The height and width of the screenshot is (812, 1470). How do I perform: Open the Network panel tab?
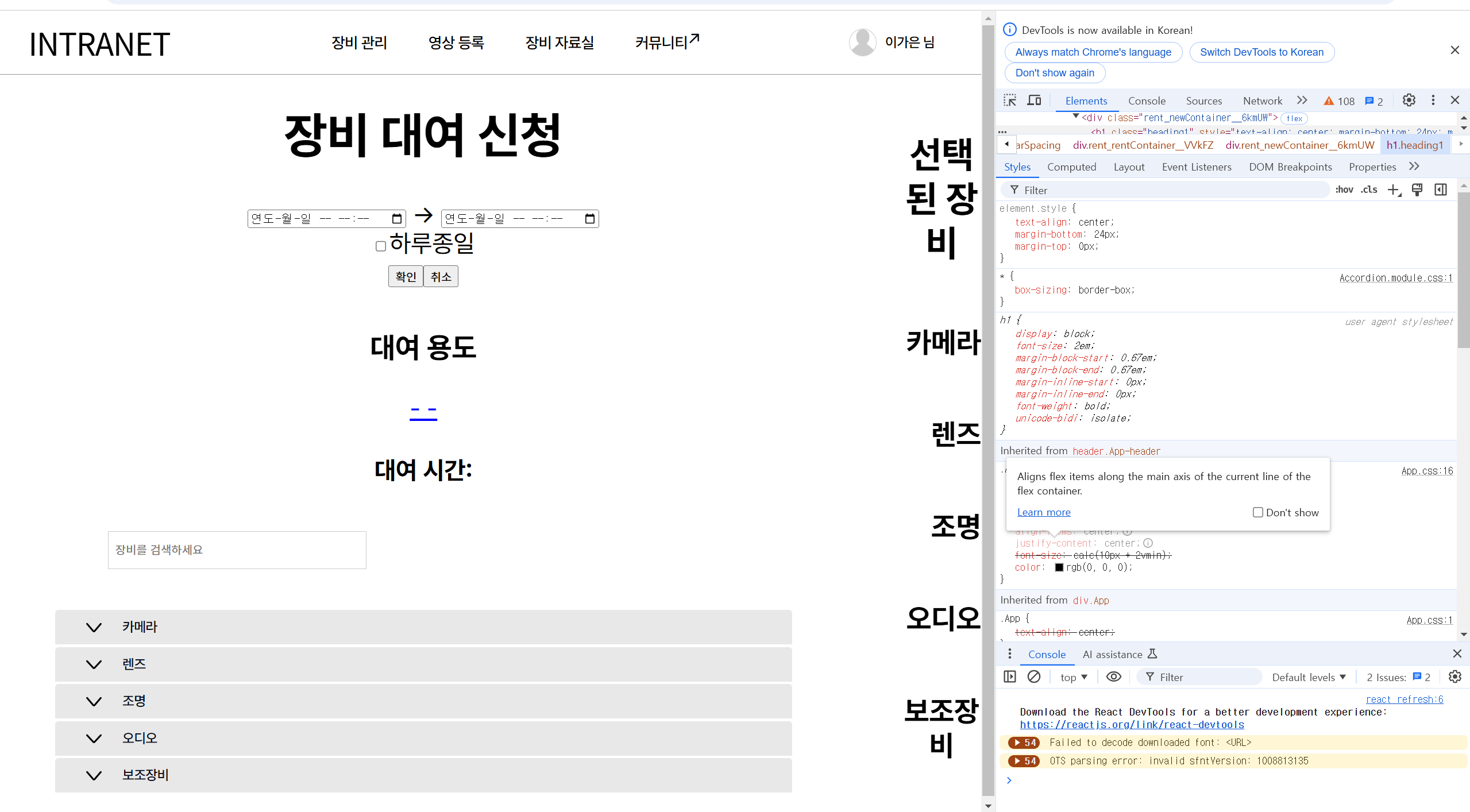1262,101
